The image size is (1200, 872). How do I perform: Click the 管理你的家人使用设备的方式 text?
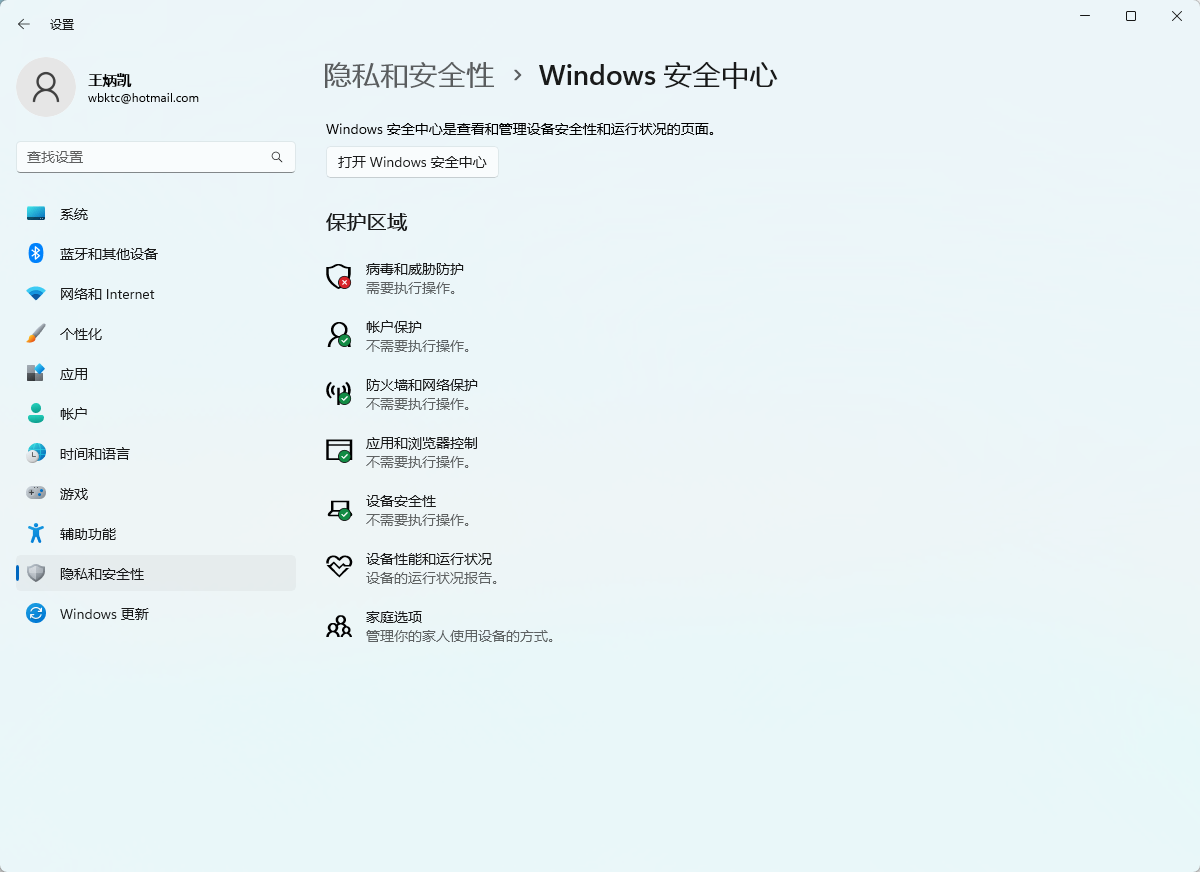(x=461, y=636)
